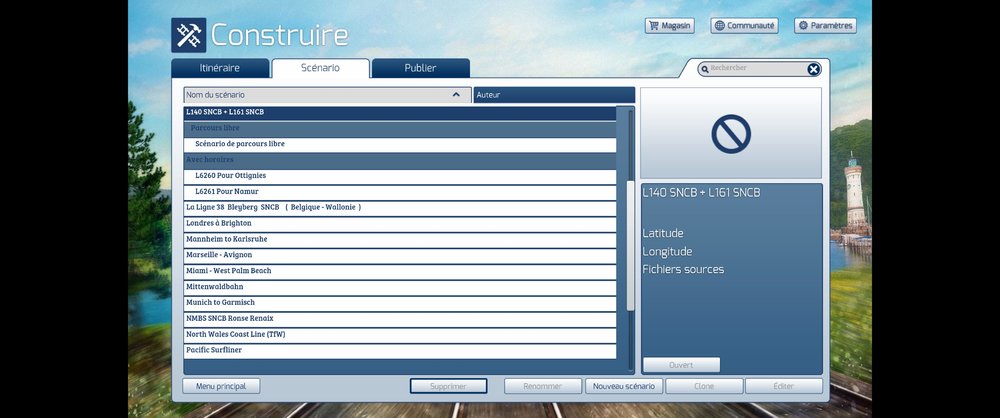Click the Clone button
1000x418 pixels.
pyautogui.click(x=704, y=386)
